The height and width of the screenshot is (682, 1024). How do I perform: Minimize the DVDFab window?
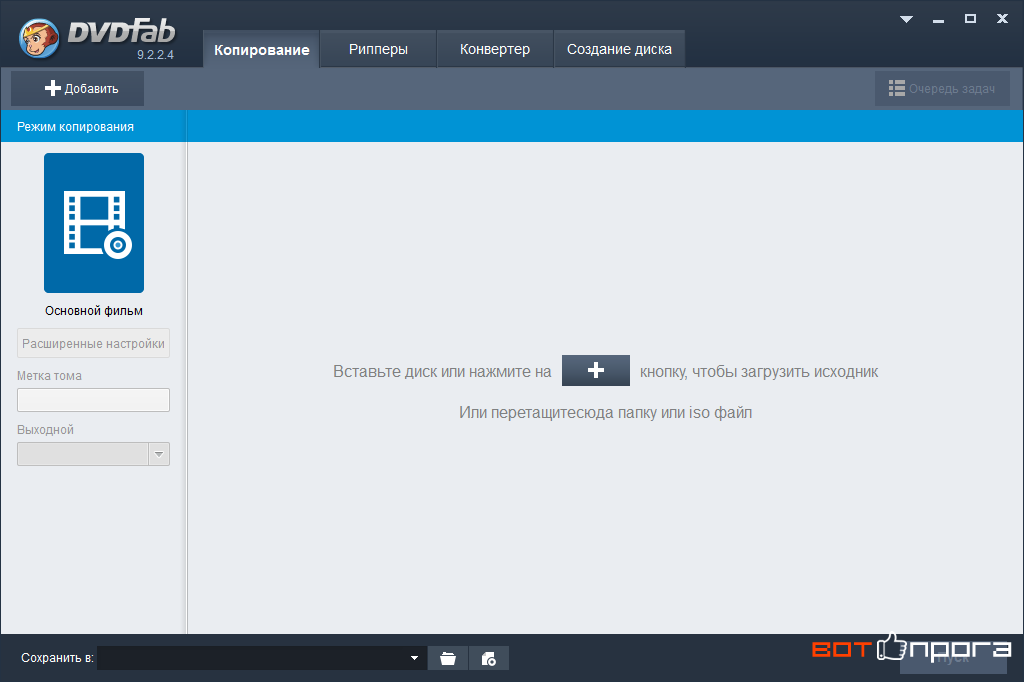tap(938, 20)
